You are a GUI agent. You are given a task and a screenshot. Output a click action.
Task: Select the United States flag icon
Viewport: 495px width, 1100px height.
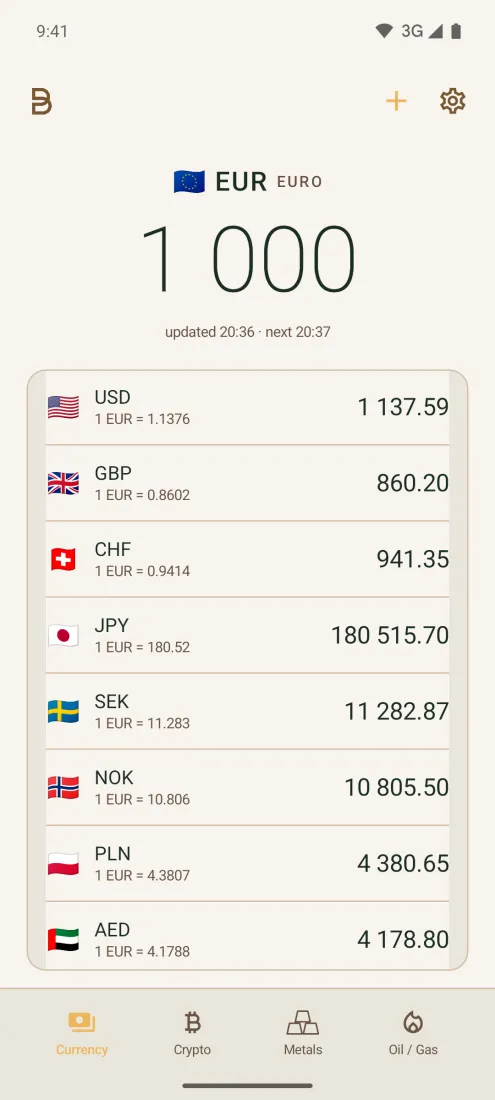pos(63,407)
